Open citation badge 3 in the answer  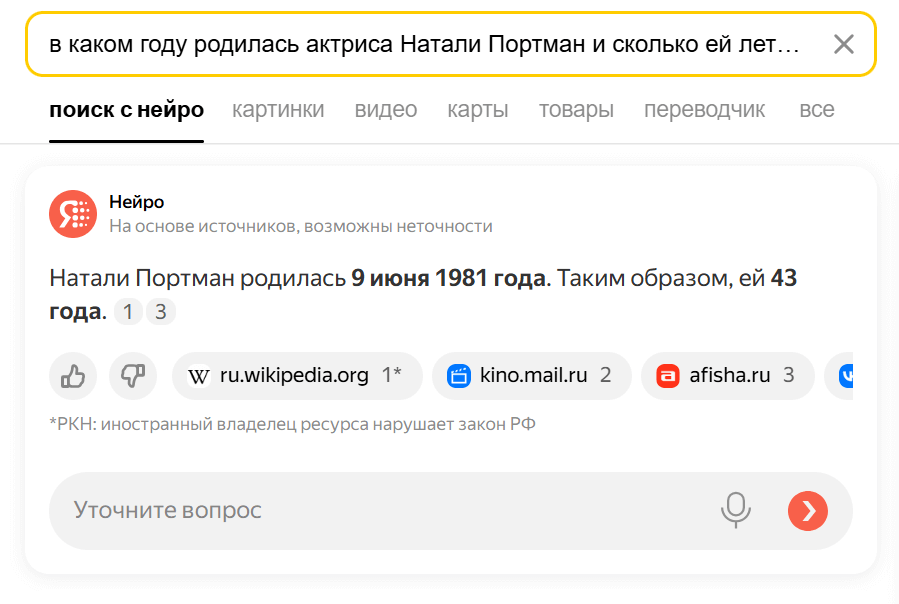click(161, 312)
